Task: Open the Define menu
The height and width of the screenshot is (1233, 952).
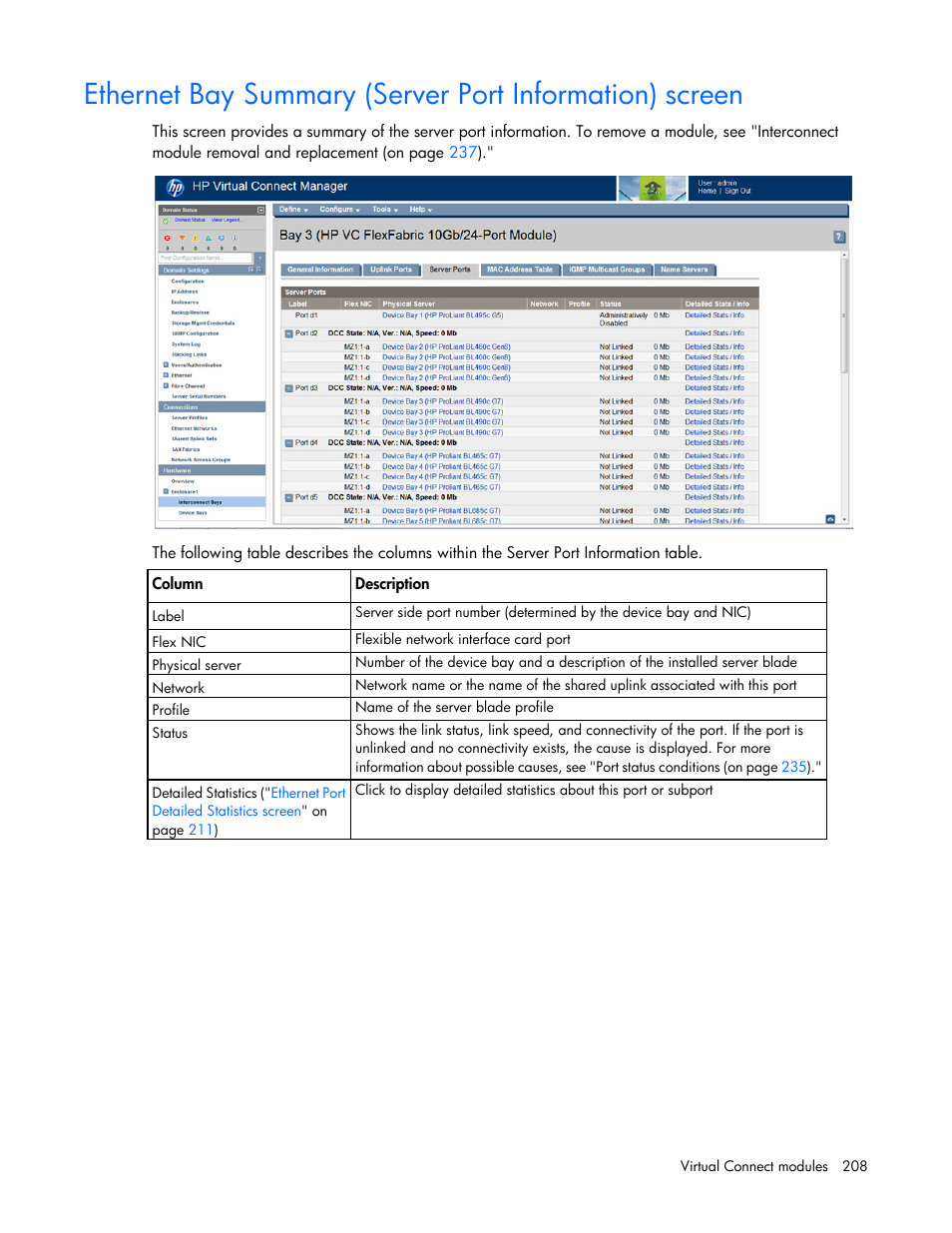Action: (x=293, y=210)
